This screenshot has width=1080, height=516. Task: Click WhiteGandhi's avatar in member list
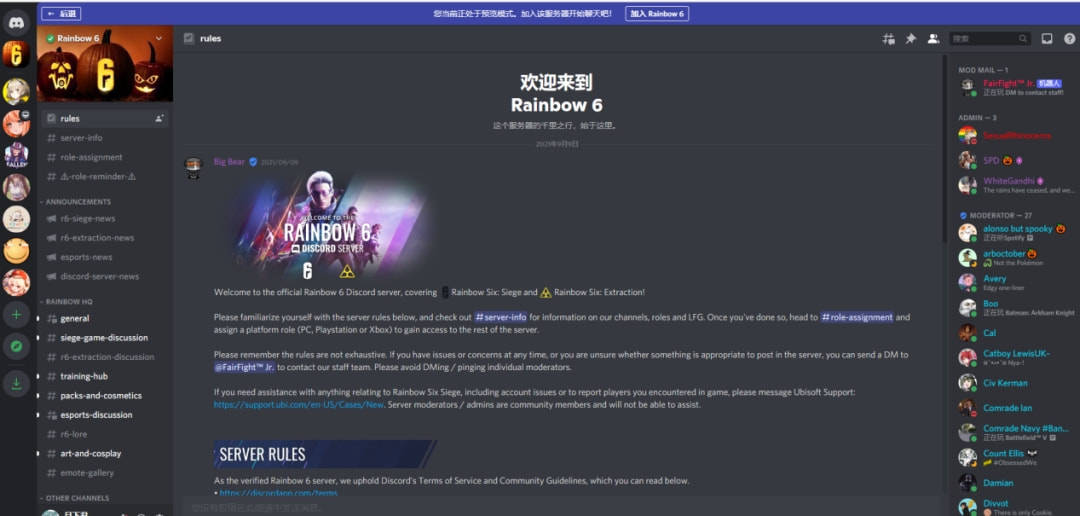(x=967, y=185)
